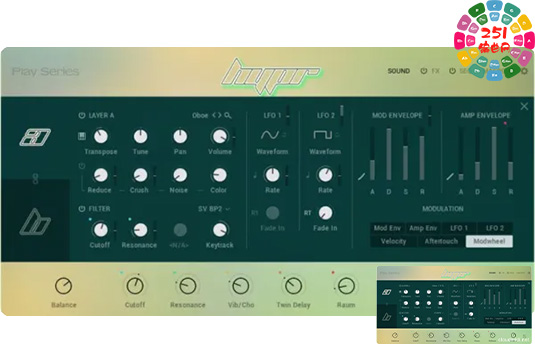The width and height of the screenshot is (535, 363).
Task: Open the Oboe sample name selector
Action: pyautogui.click(x=200, y=116)
